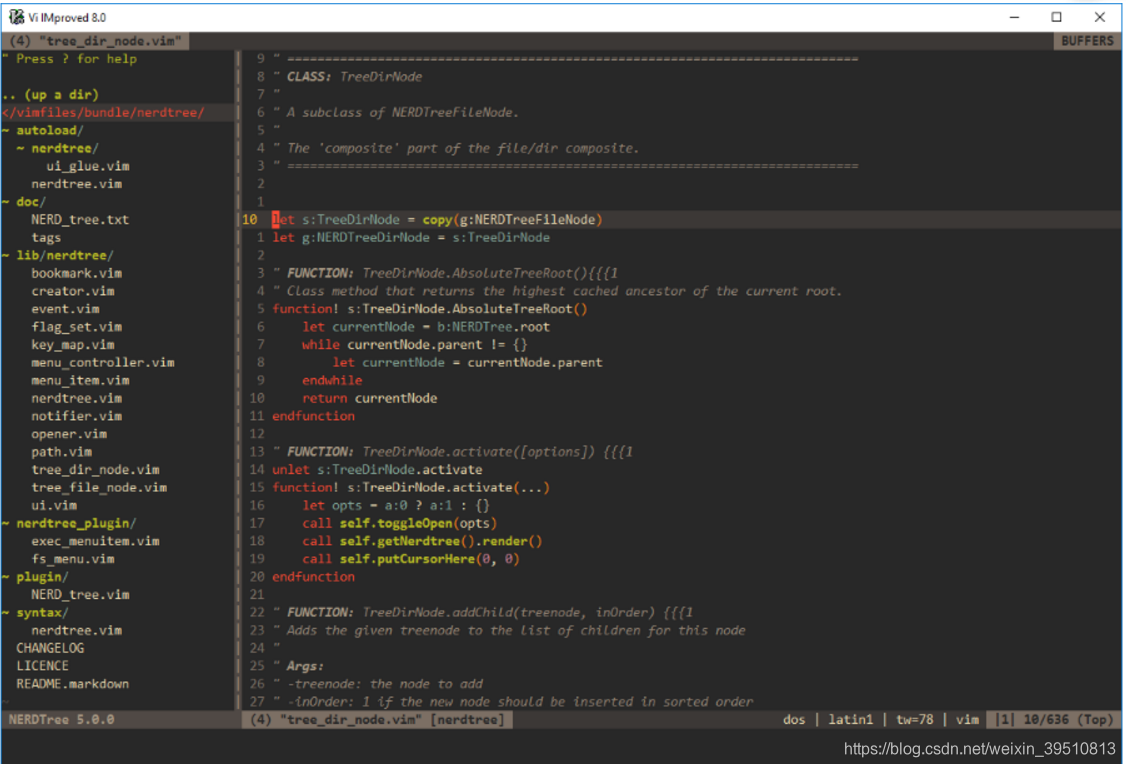Open tree_file_node.vim file
The height and width of the screenshot is (768, 1126).
[x=99, y=487]
